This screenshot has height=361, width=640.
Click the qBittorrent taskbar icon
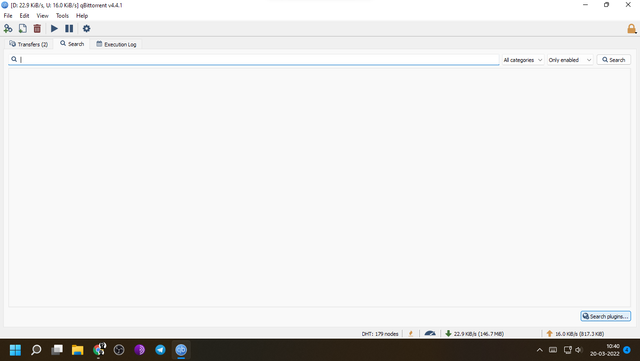(181, 350)
